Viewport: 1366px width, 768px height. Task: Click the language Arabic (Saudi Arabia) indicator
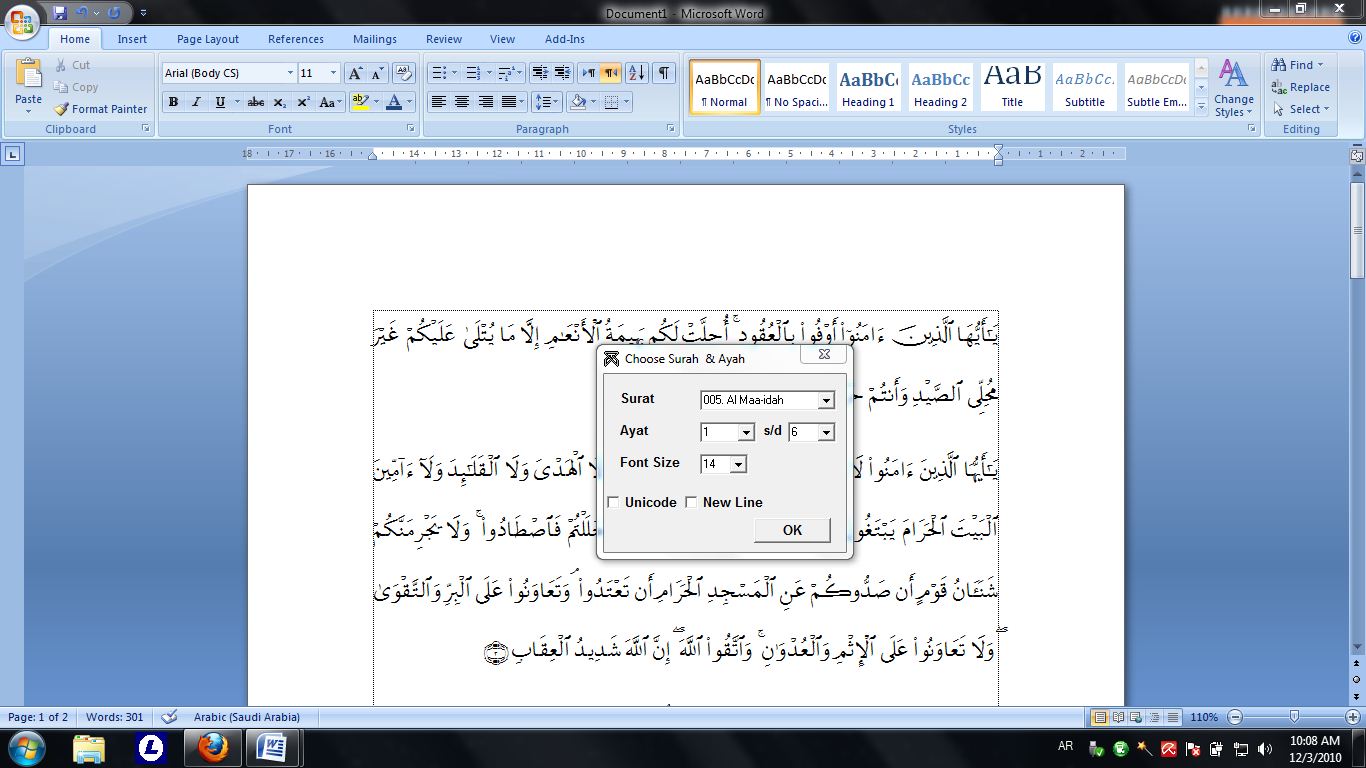246,717
